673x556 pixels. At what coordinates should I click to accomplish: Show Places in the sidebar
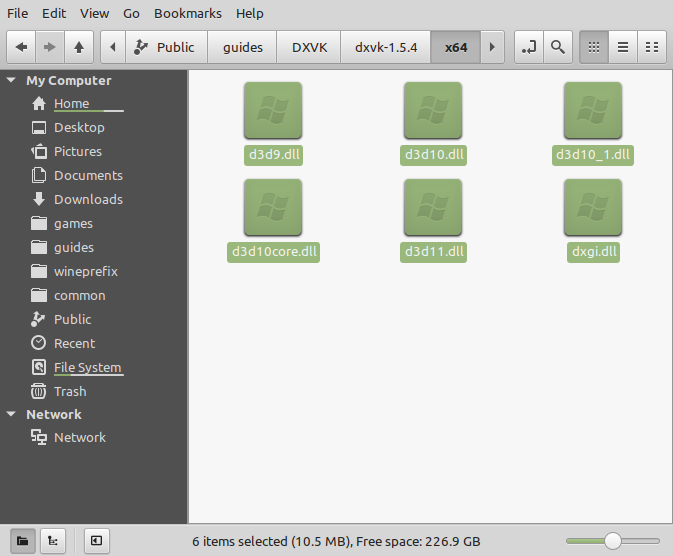tap(23, 541)
